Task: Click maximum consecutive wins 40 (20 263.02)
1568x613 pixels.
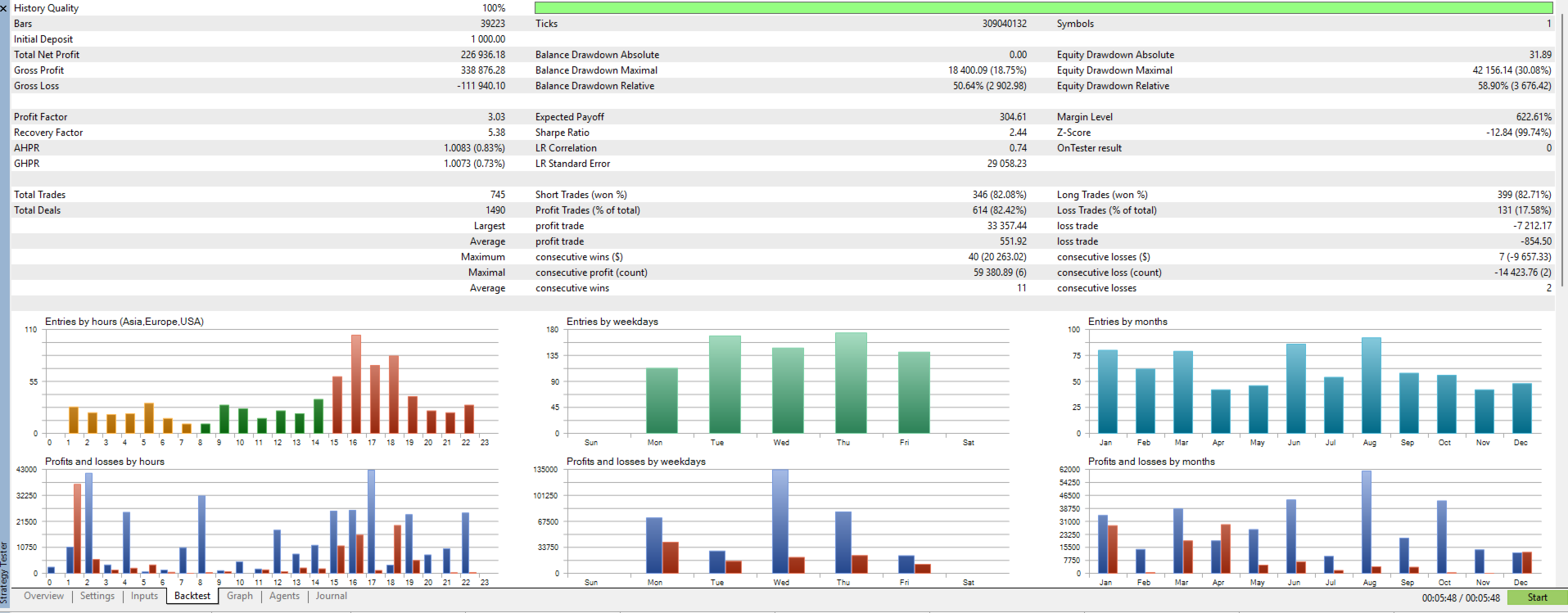Action: coord(997,257)
